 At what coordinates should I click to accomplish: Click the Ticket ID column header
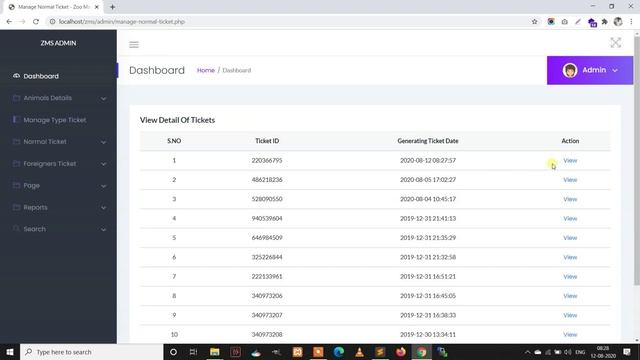[267, 141]
